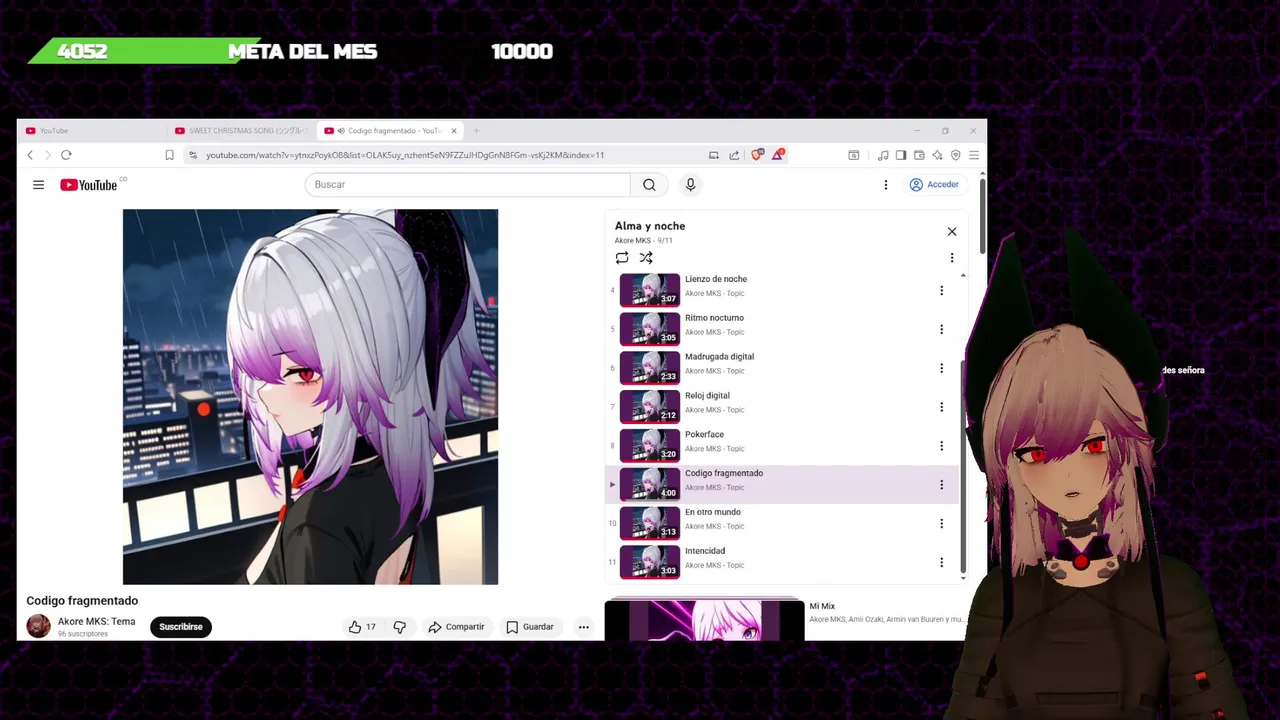This screenshot has width=1280, height=720.
Task: Play Madrugada digital from playlist
Action: click(782, 368)
